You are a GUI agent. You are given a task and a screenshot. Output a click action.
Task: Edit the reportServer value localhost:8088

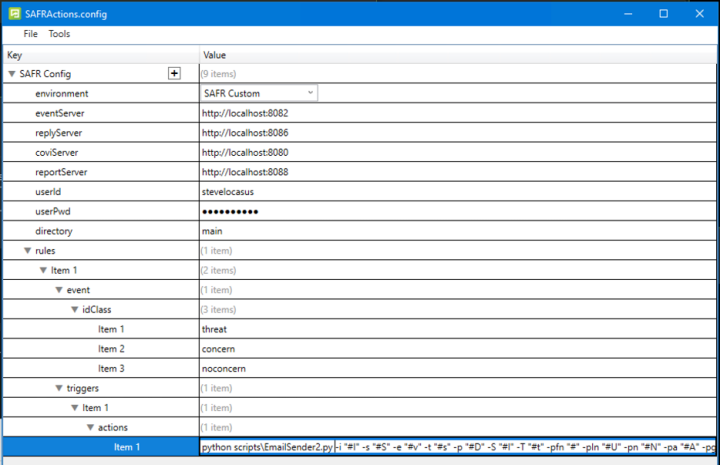pyautogui.click(x=458, y=172)
